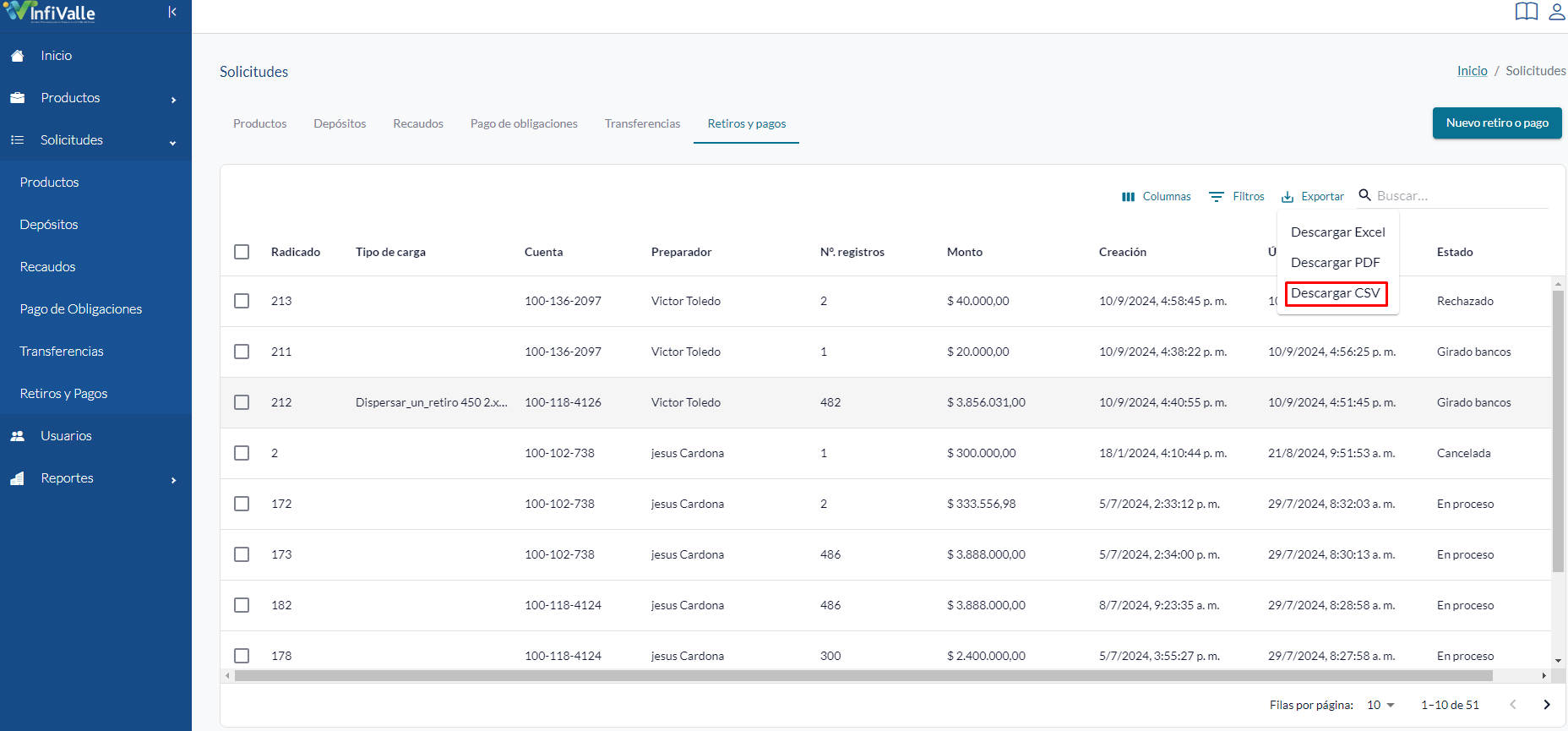Open the rows per page dropdown
1568x731 pixels.
coord(1381,705)
